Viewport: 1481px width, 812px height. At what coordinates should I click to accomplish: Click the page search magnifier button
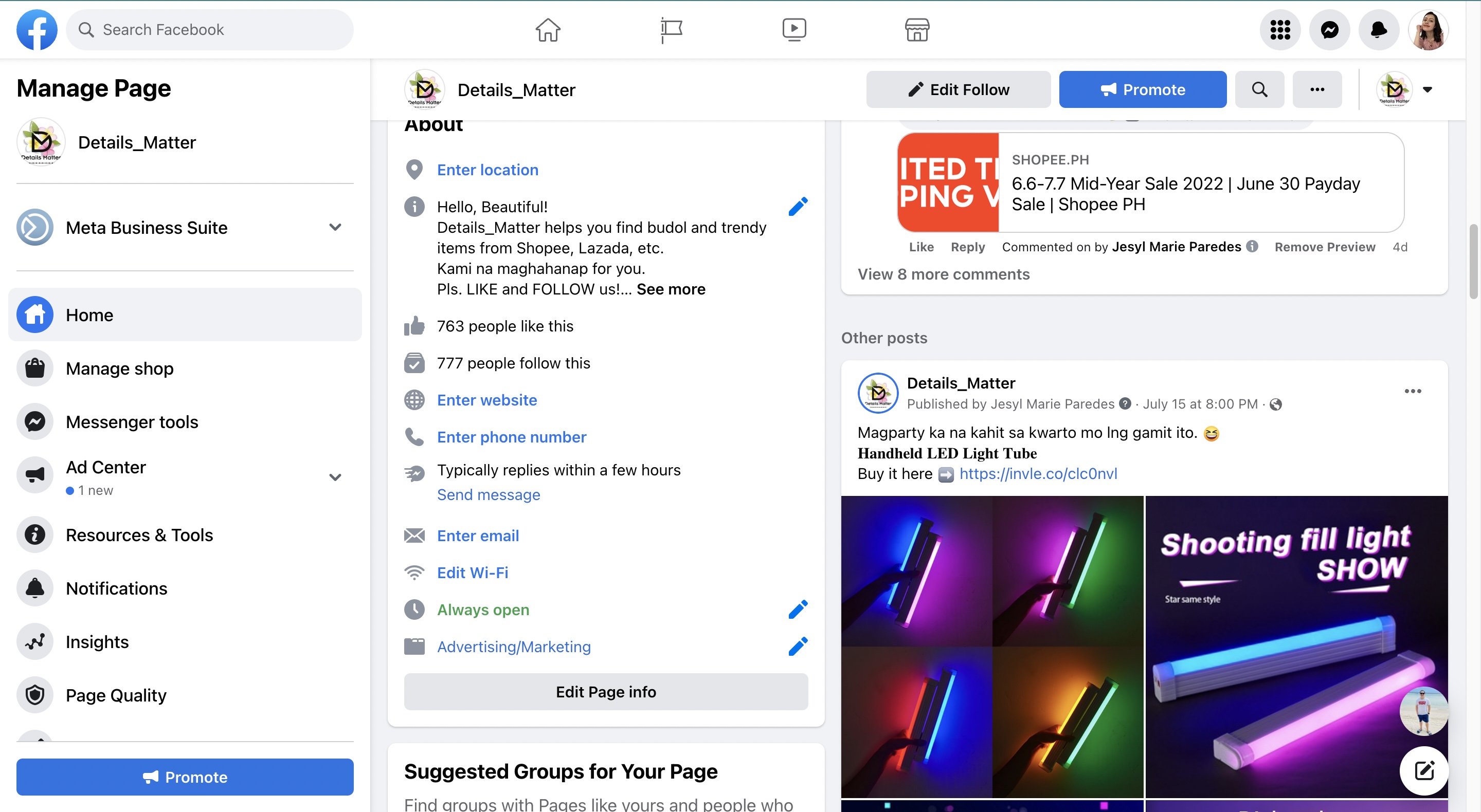coord(1259,89)
